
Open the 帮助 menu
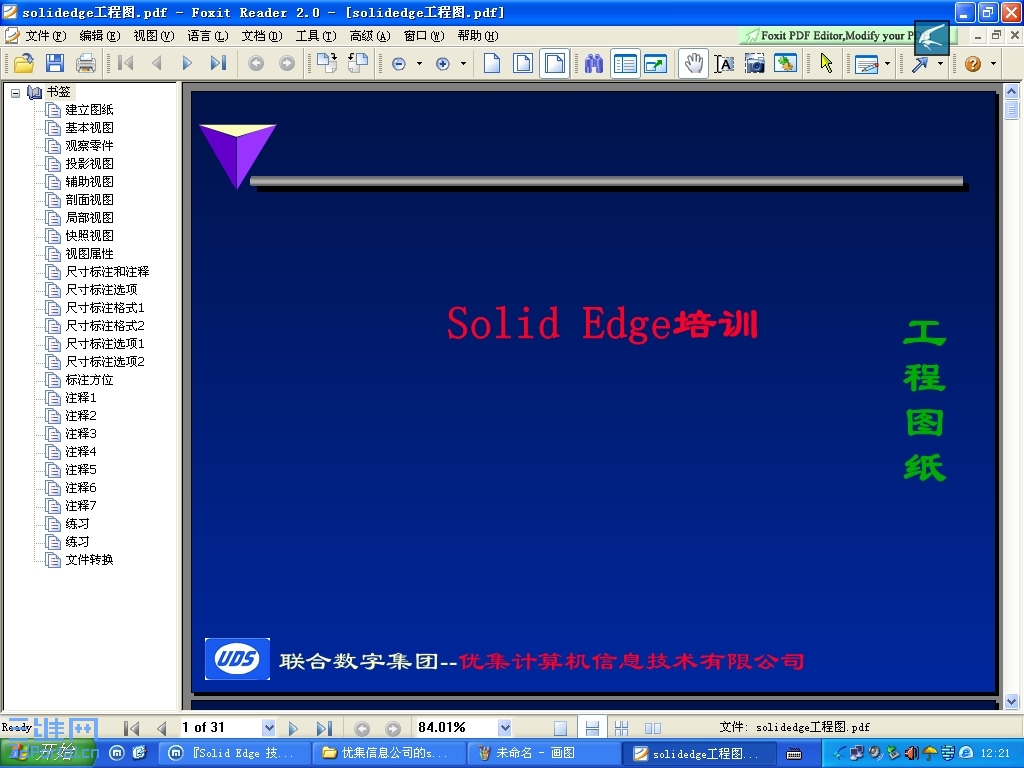click(x=477, y=36)
